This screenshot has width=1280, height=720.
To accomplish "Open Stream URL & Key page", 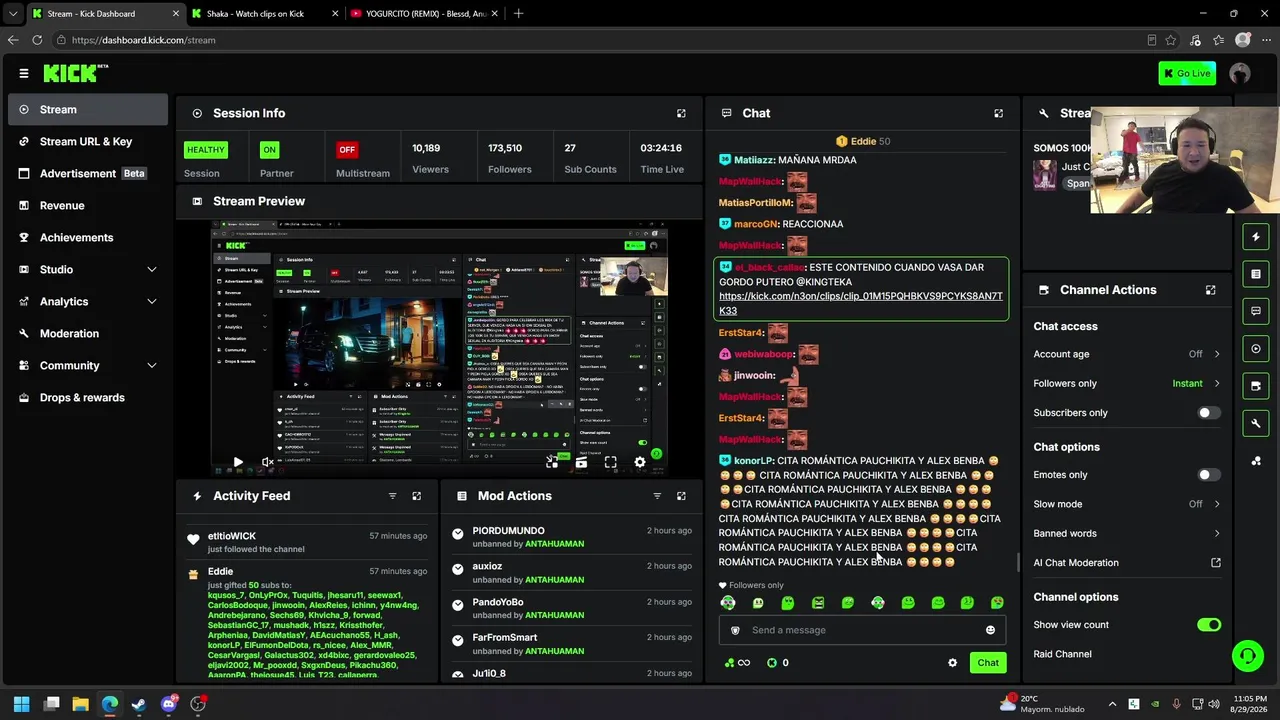I will point(88,142).
